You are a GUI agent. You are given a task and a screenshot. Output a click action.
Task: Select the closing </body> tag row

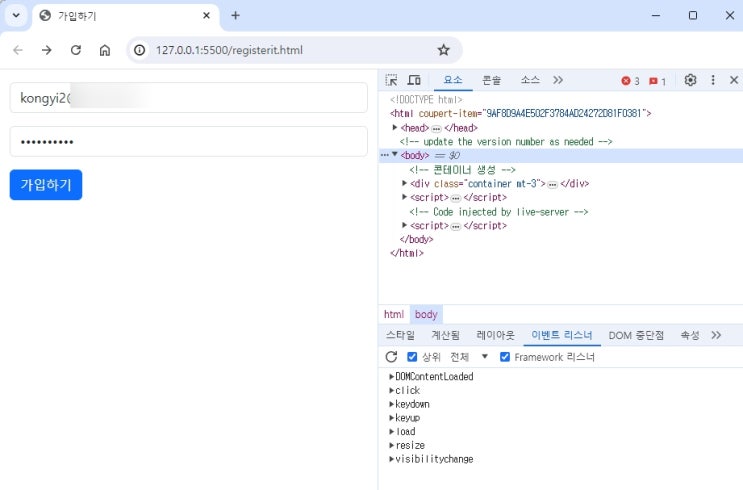click(416, 239)
